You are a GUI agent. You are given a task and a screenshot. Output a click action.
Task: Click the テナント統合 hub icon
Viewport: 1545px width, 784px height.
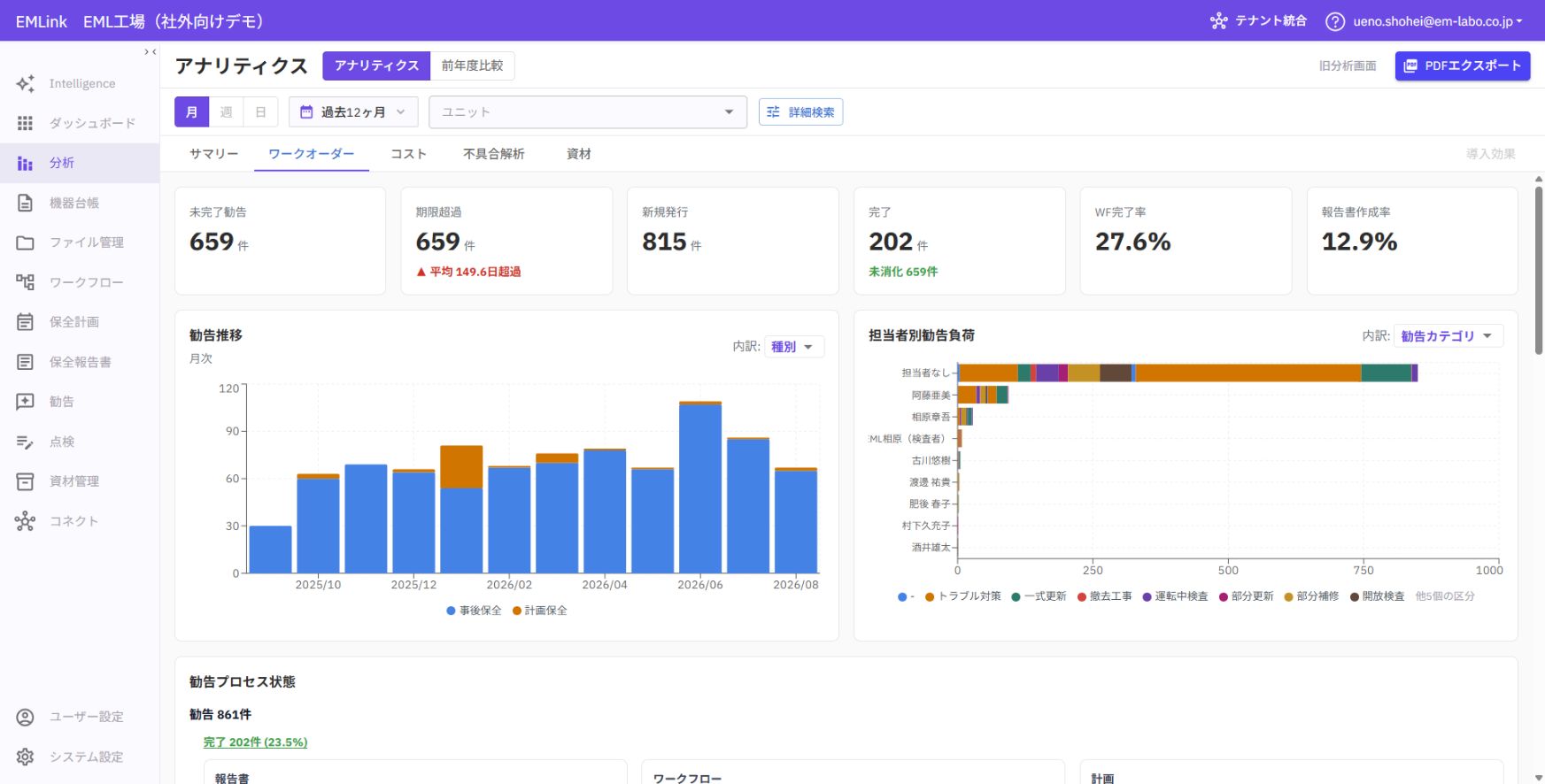1219,21
